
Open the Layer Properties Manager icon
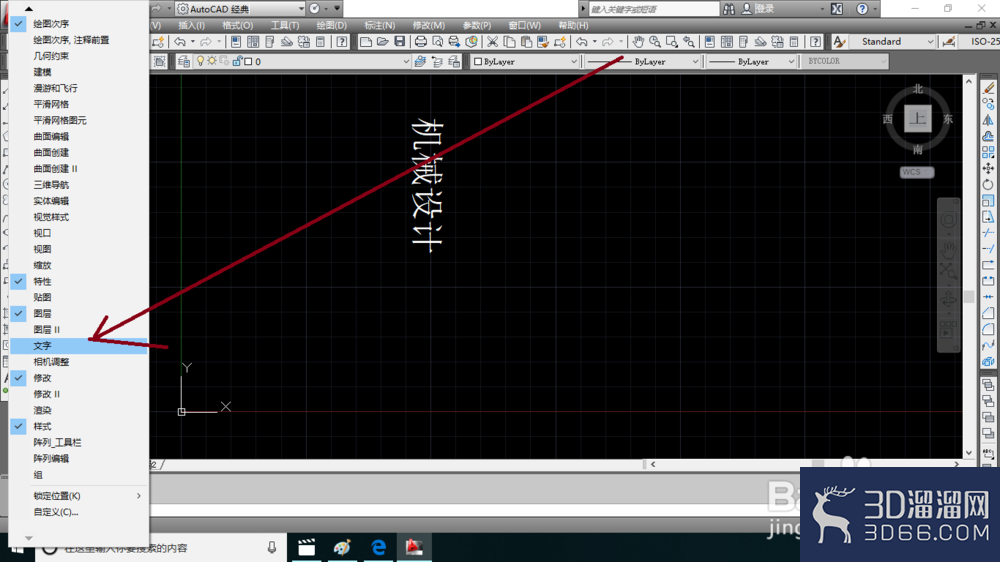[184, 62]
